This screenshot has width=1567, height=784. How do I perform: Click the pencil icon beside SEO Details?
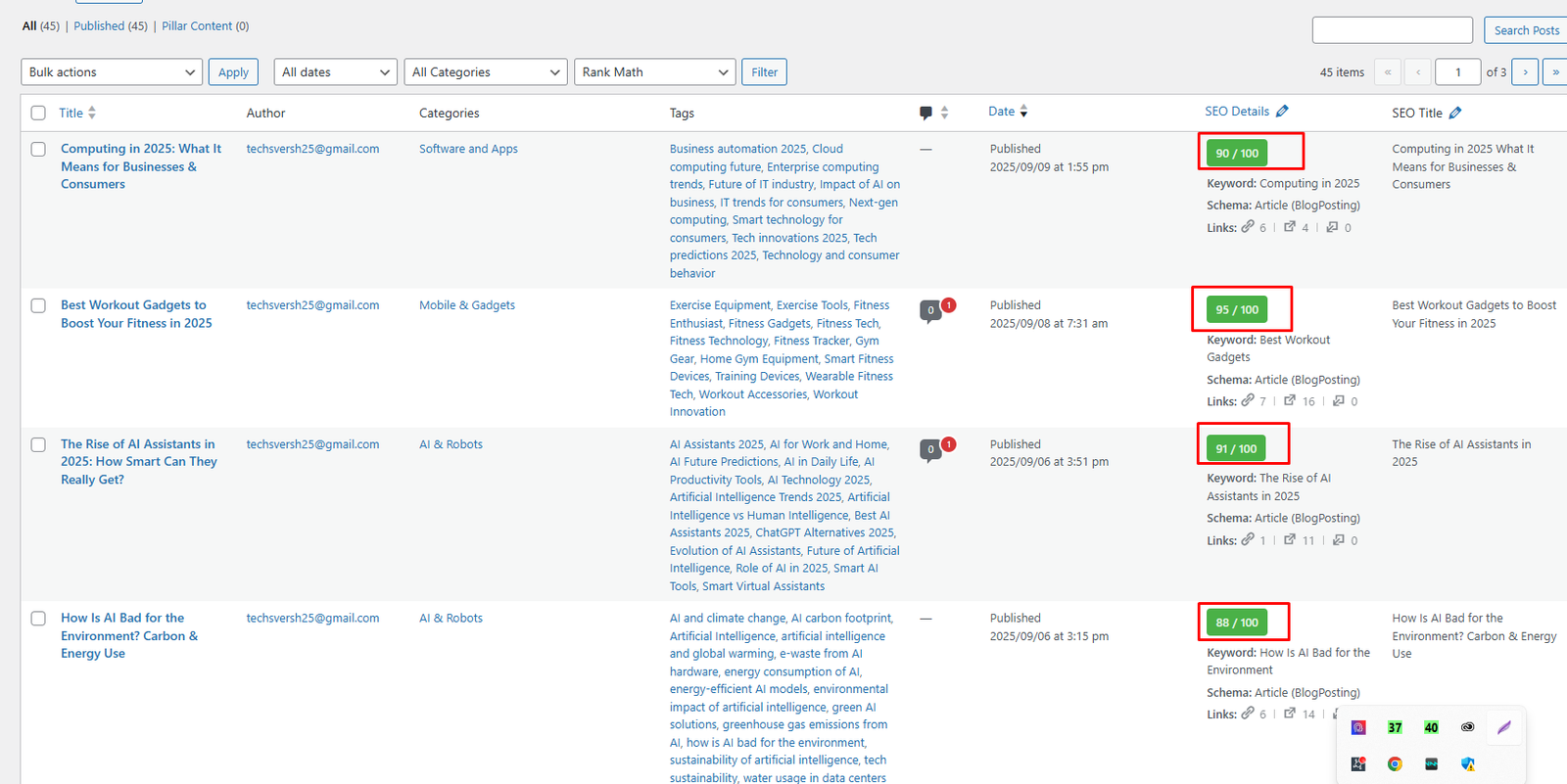click(1282, 112)
